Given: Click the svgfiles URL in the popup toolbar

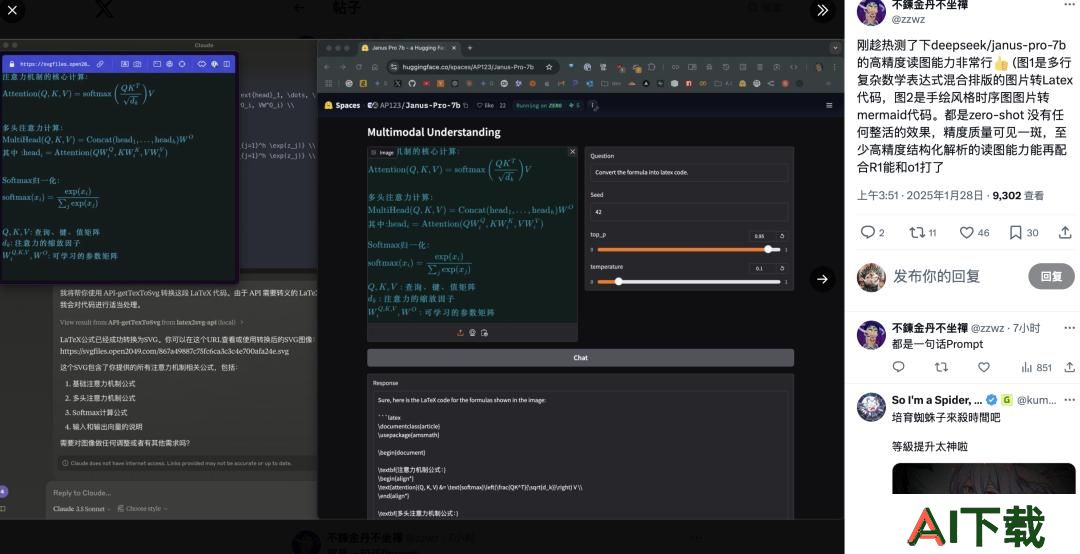Looking at the screenshot, I should [54, 64].
